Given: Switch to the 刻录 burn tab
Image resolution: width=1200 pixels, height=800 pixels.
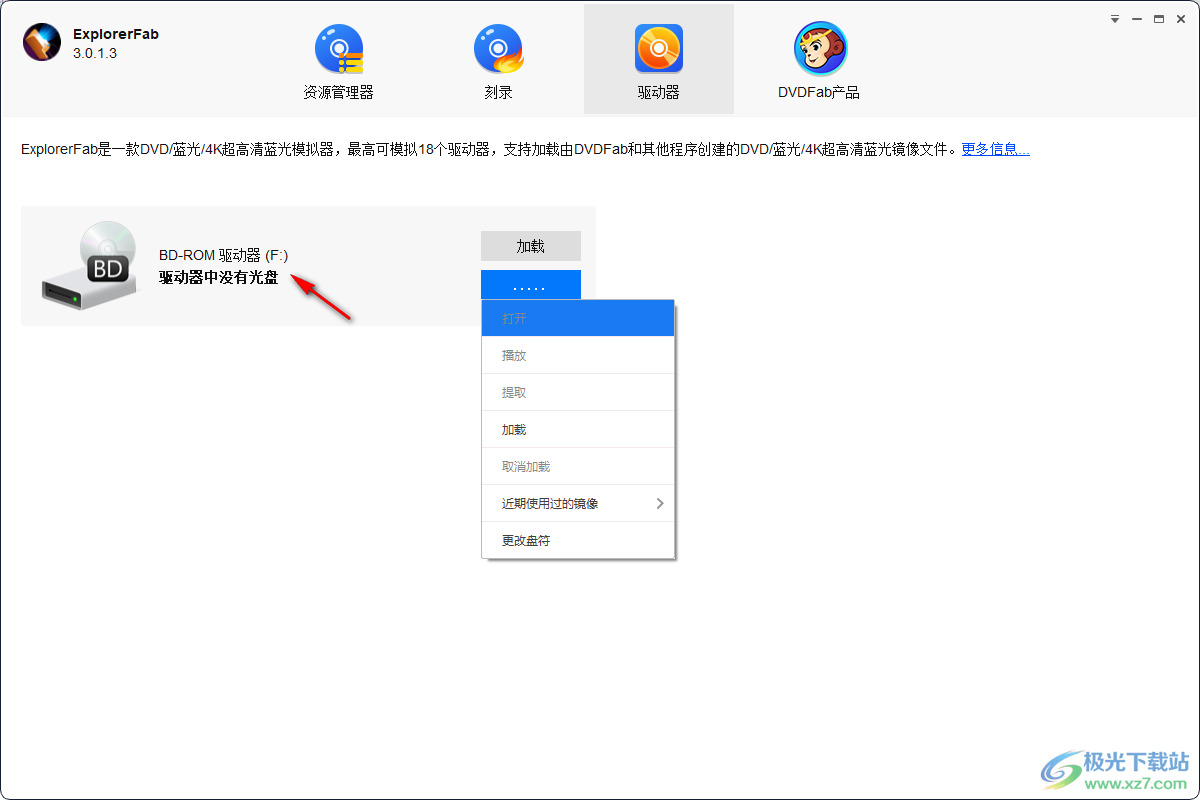Looking at the screenshot, I should 497,59.
